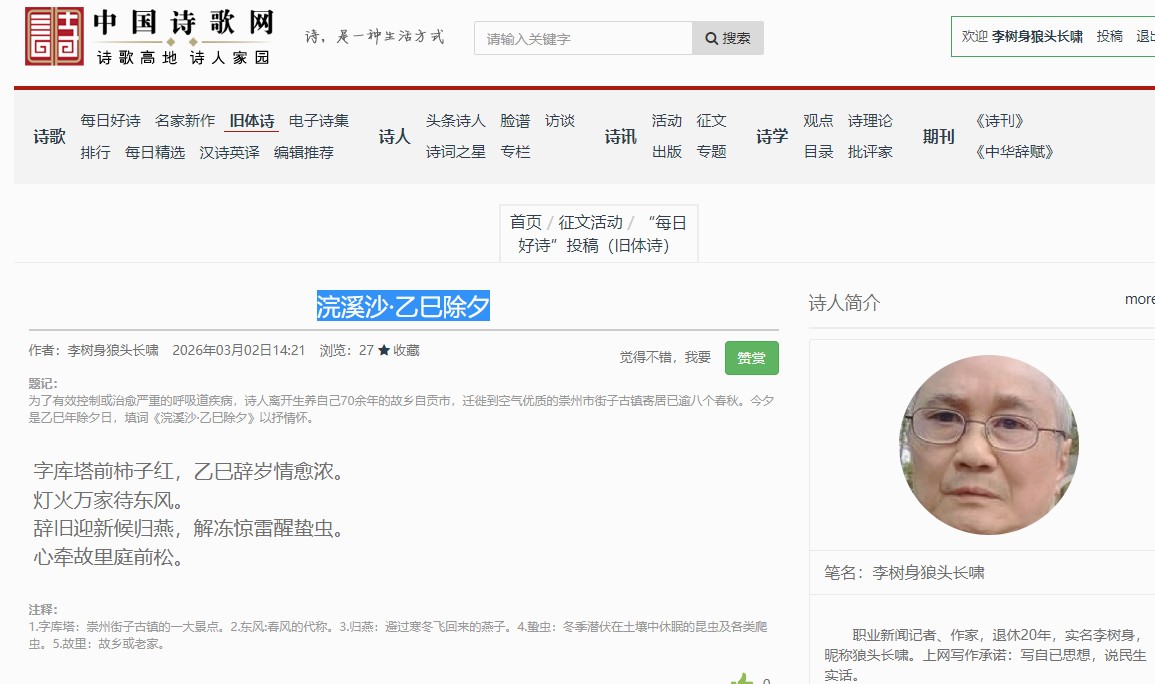Type in the 请输入关键字 search field
Viewport: 1155px width, 684px height.
(583, 38)
